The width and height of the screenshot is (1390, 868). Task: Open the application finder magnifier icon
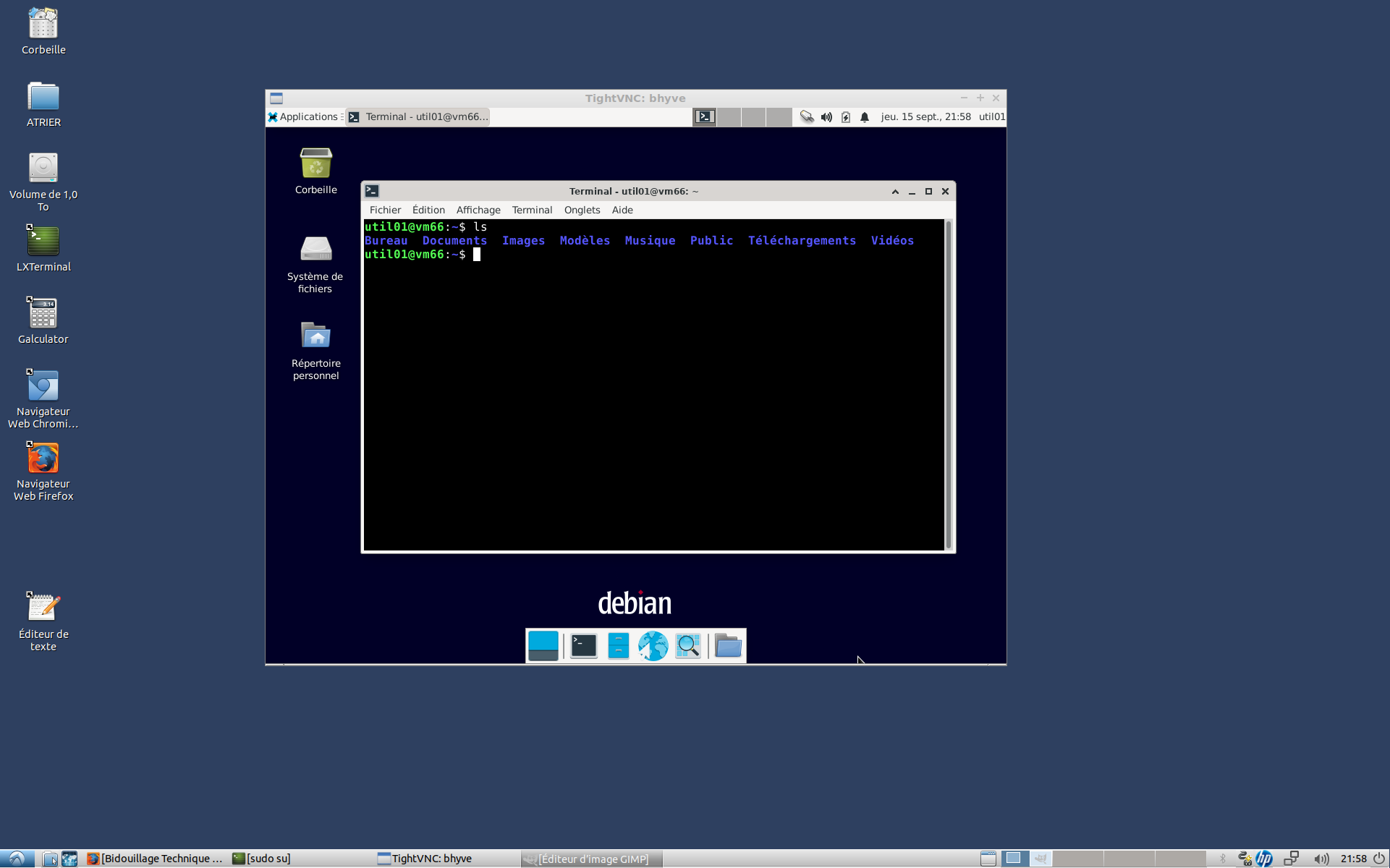coord(688,646)
